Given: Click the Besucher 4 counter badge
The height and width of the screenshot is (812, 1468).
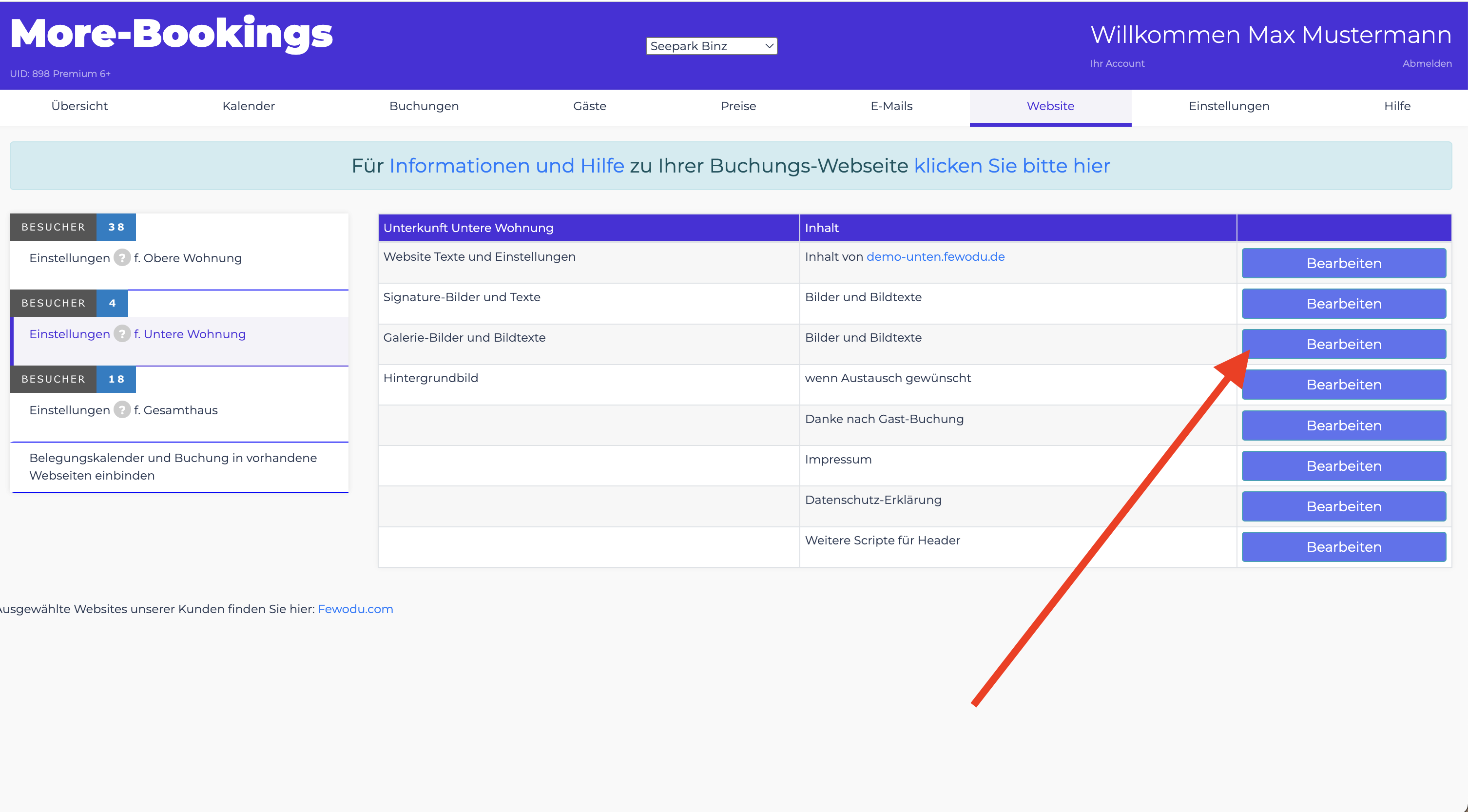Looking at the screenshot, I should [69, 303].
